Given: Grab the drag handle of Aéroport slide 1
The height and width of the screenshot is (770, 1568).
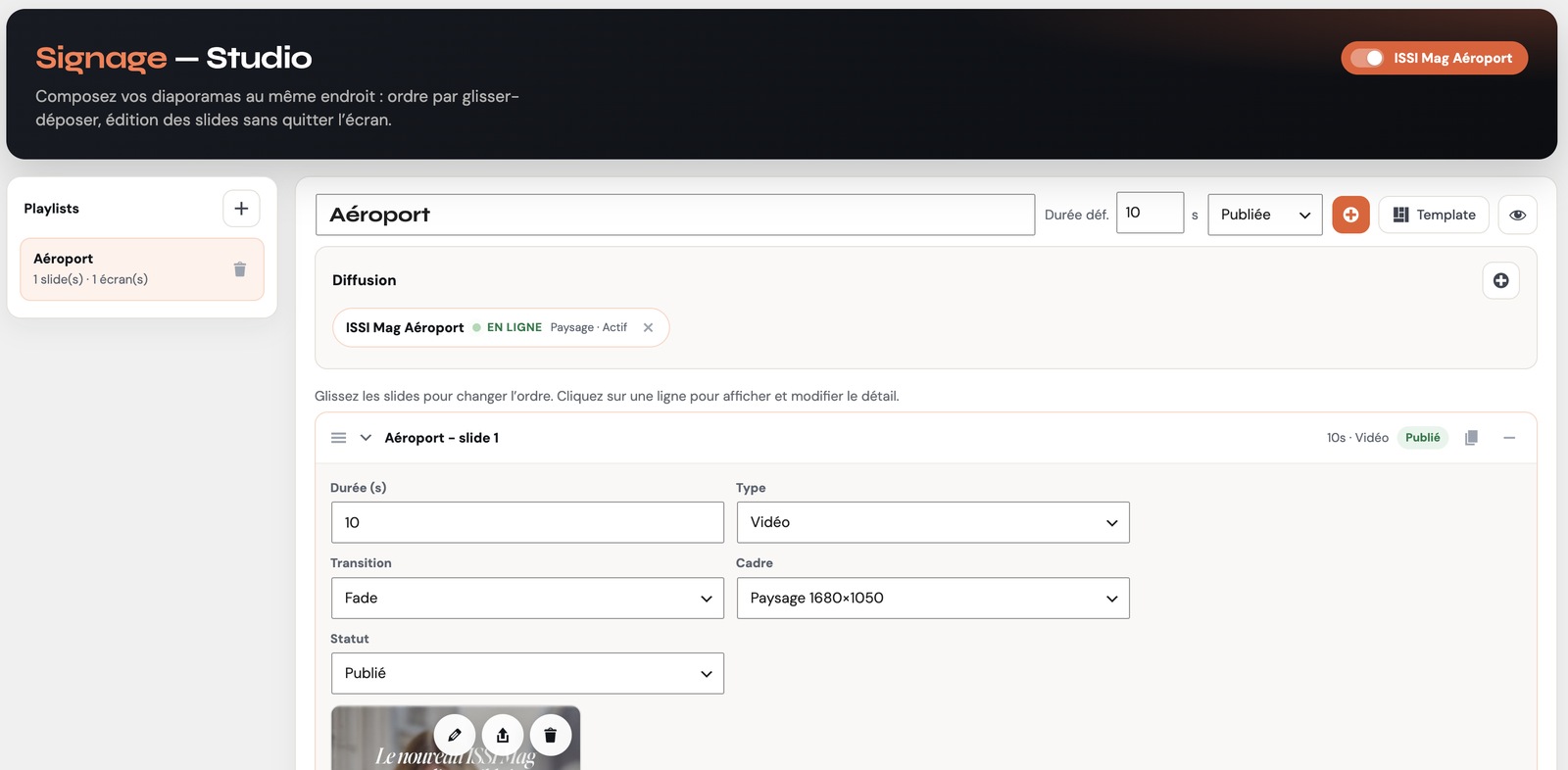Looking at the screenshot, I should click(x=339, y=438).
